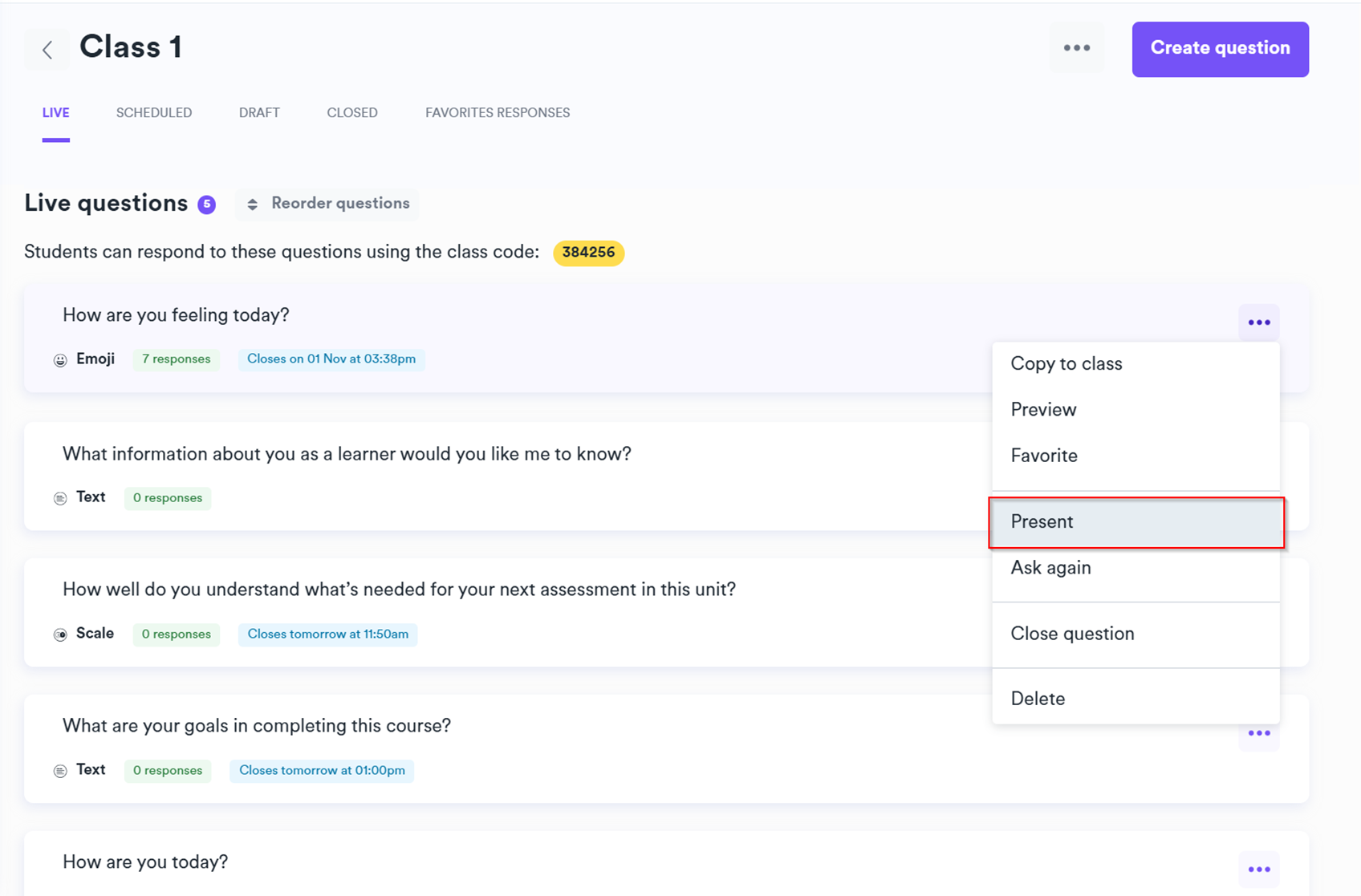Choose Ask again menu option
Image resolution: width=1361 pixels, height=896 pixels.
[x=1050, y=568]
